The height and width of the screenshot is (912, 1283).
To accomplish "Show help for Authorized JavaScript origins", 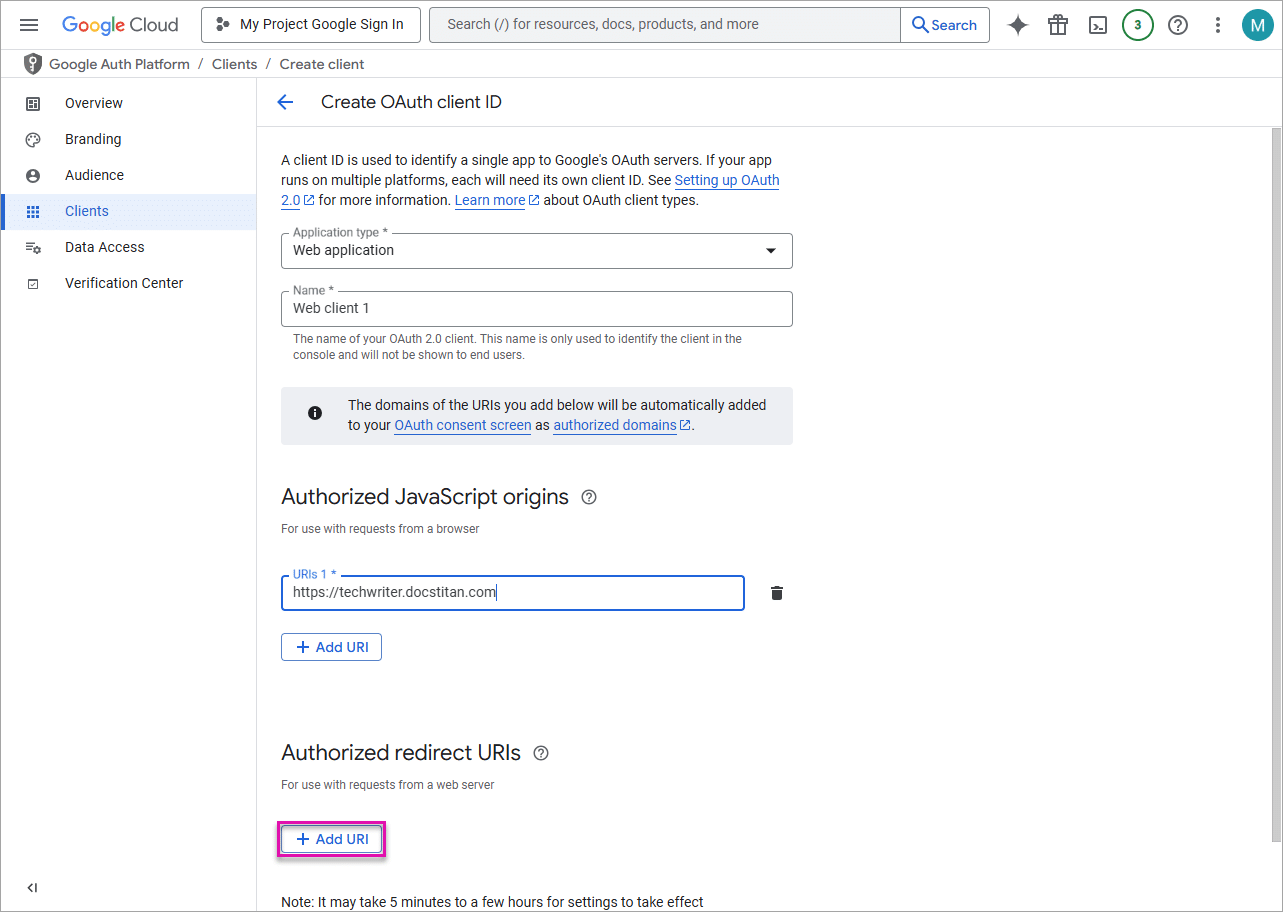I will 589,497.
